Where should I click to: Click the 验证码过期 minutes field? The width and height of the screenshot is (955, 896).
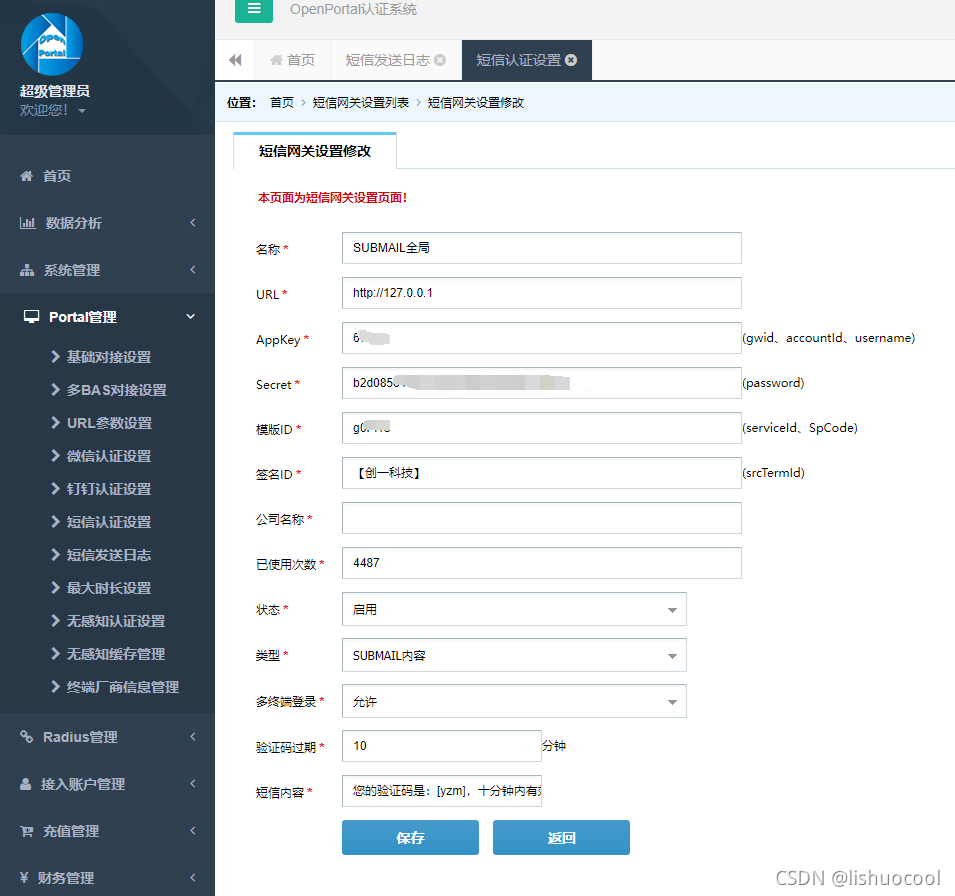[x=442, y=746]
